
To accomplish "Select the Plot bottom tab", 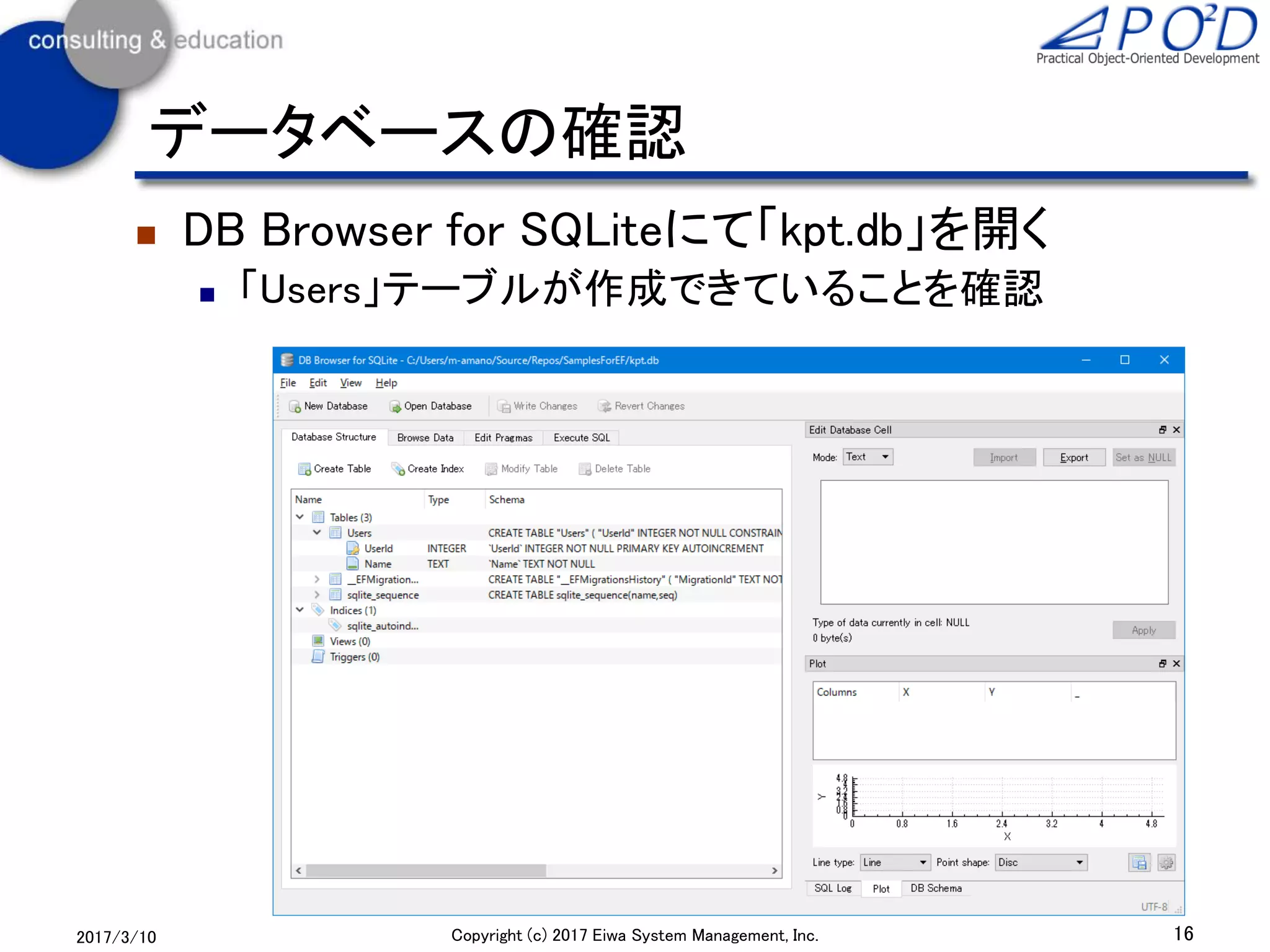I will [881, 889].
